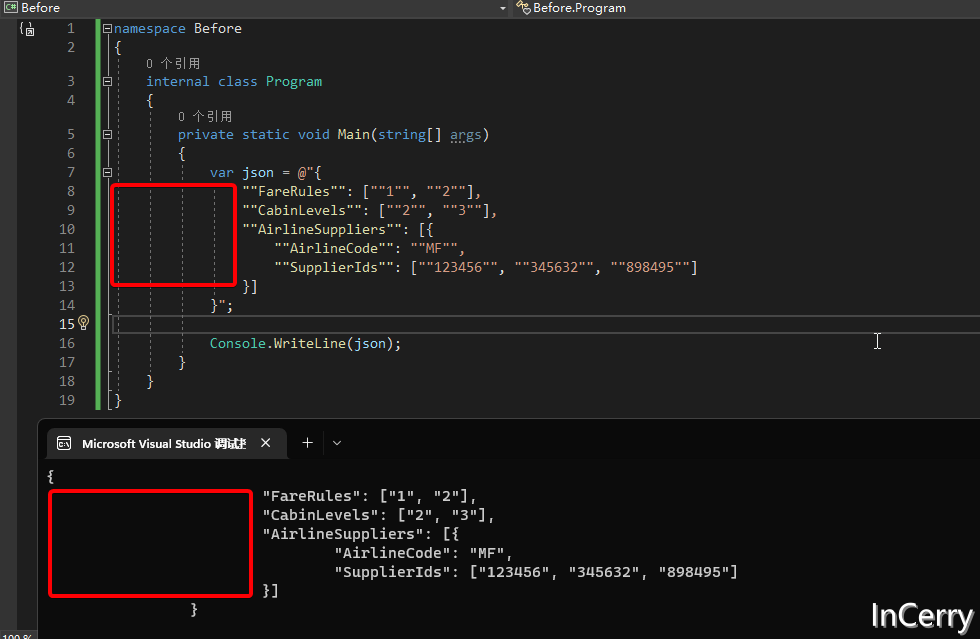Collapse the namespace Before code region
This screenshot has width=980, height=639.
[x=106, y=28]
